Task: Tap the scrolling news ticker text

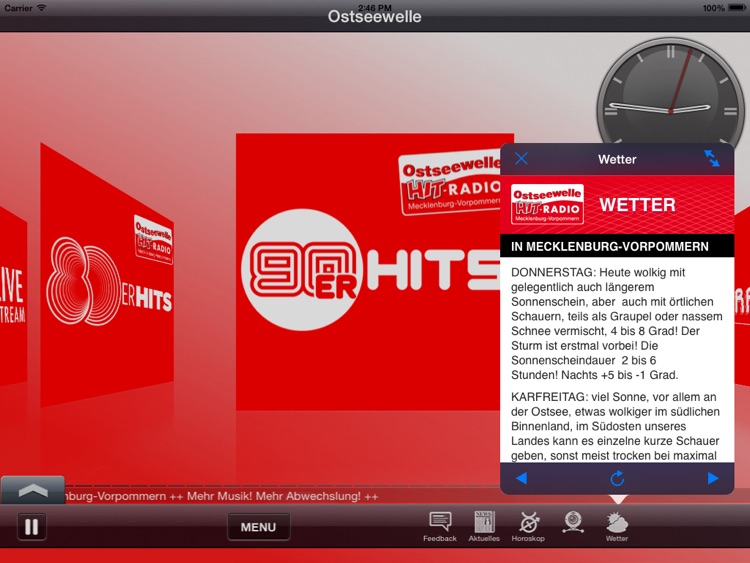Action: [221, 496]
